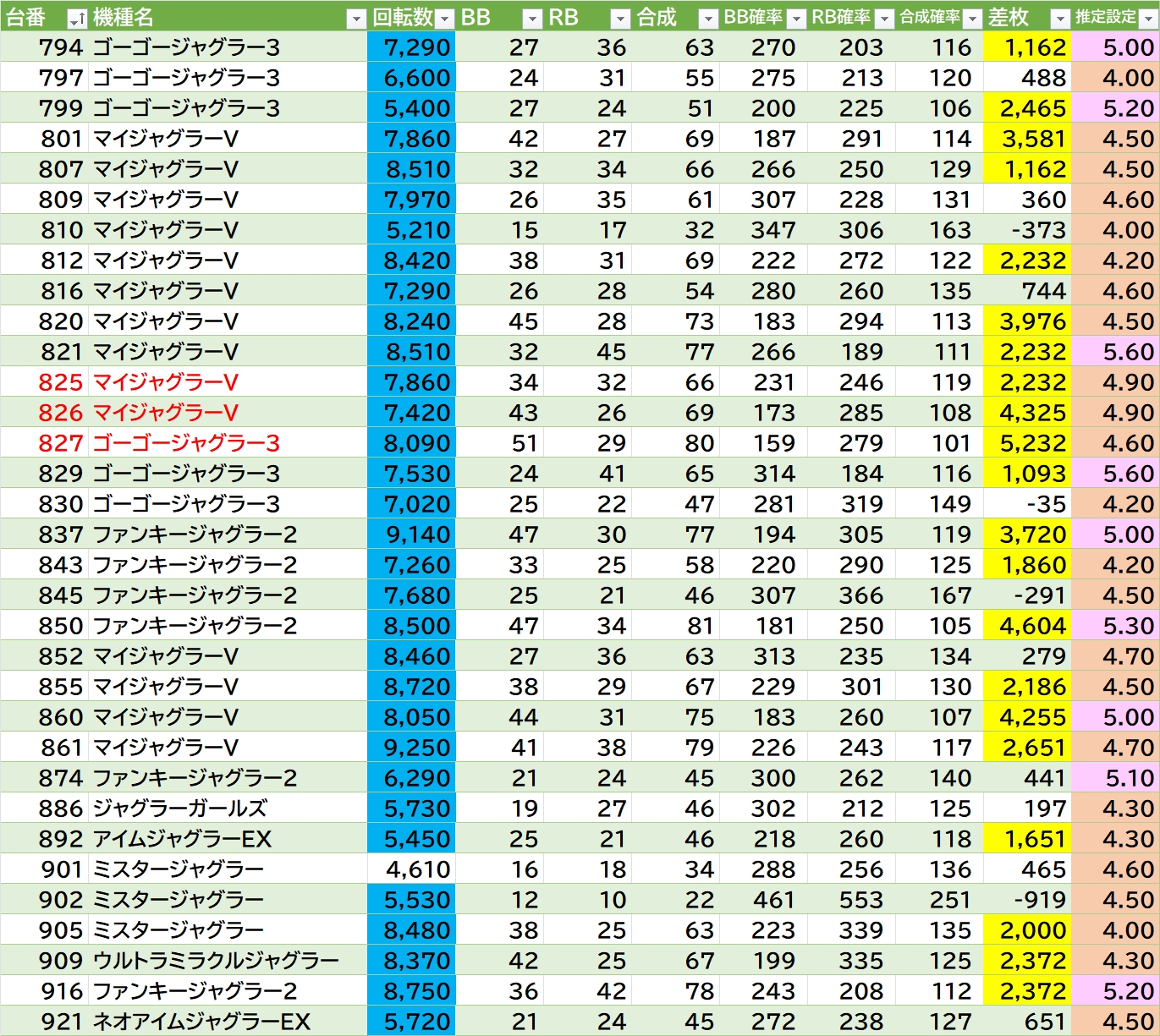Open the 回転数 column filter dropdown
This screenshot has width=1160, height=1036.
444,19
